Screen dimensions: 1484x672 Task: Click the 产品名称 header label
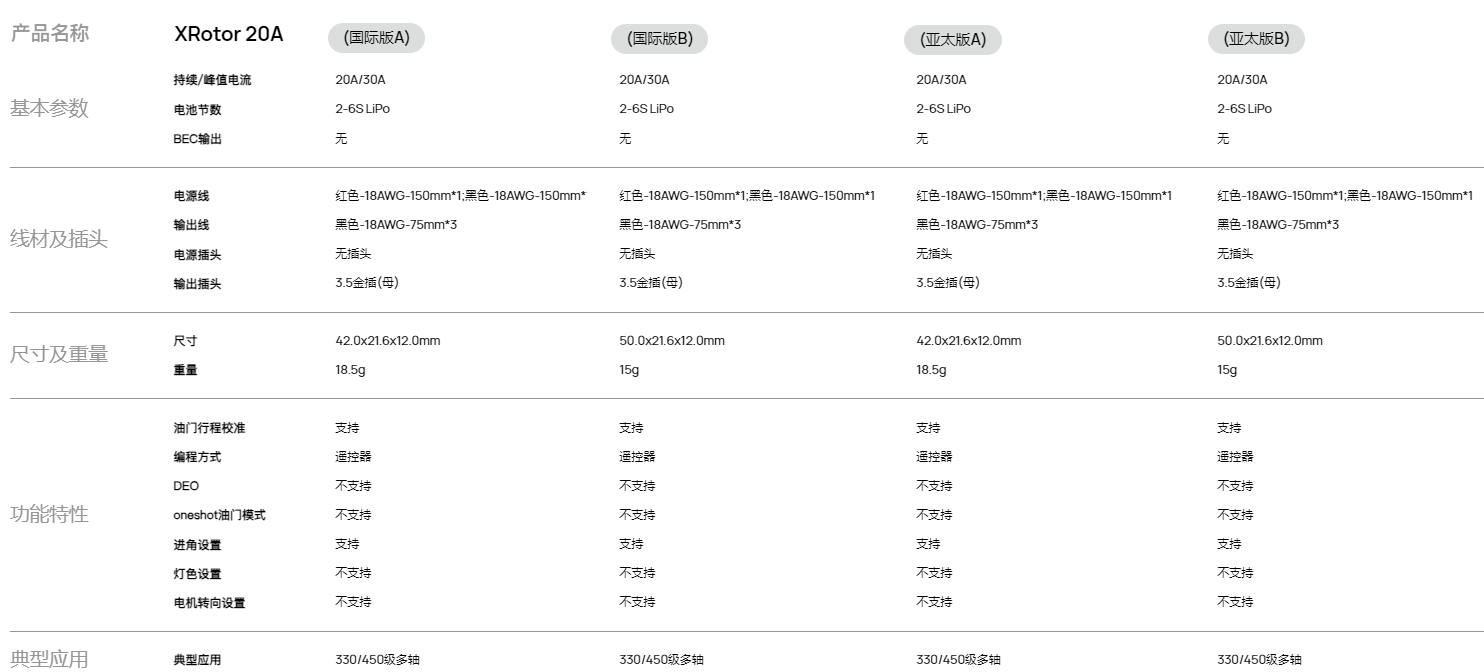49,33
